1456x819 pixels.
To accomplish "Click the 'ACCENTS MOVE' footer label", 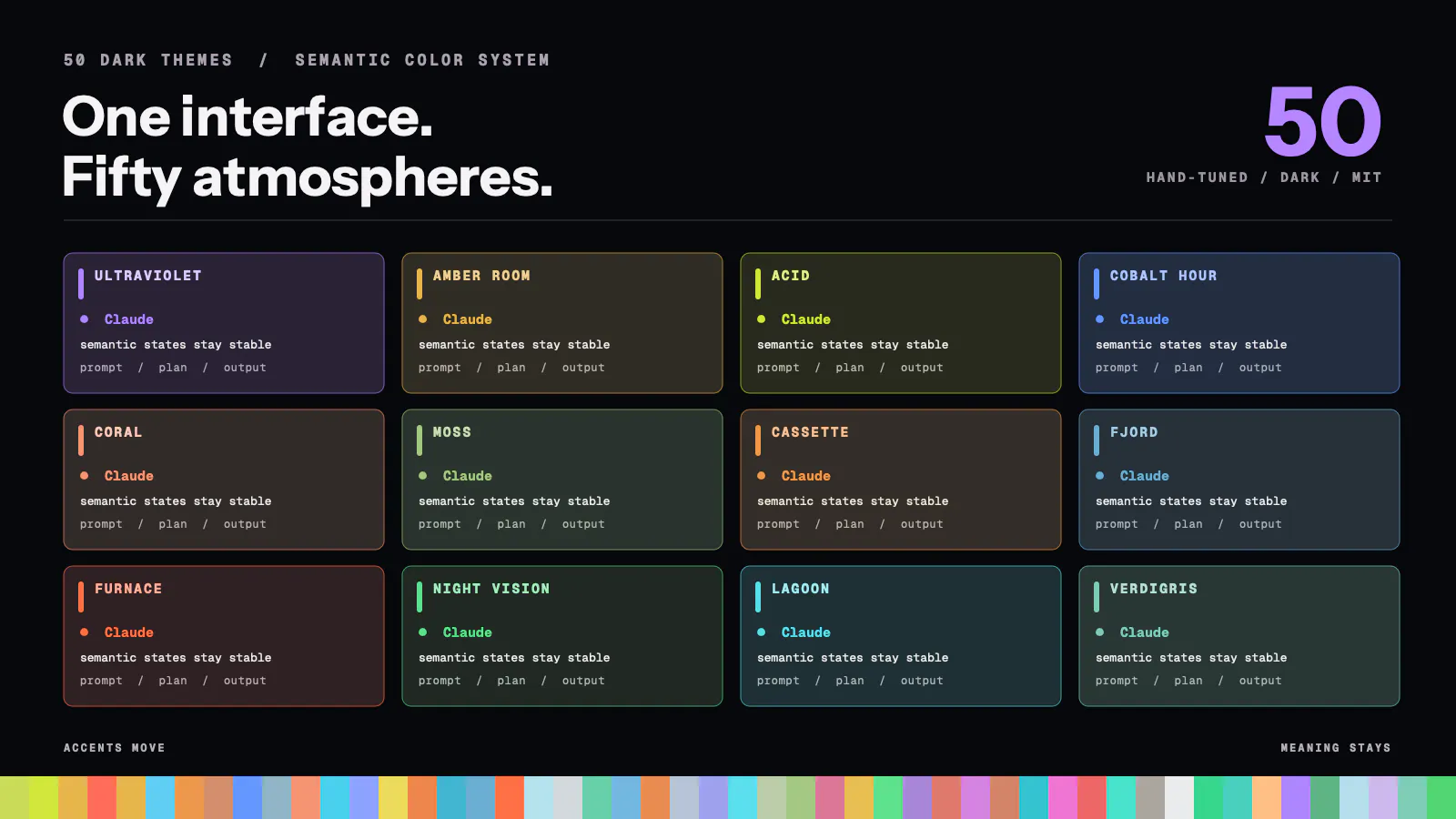I will 115,748.
